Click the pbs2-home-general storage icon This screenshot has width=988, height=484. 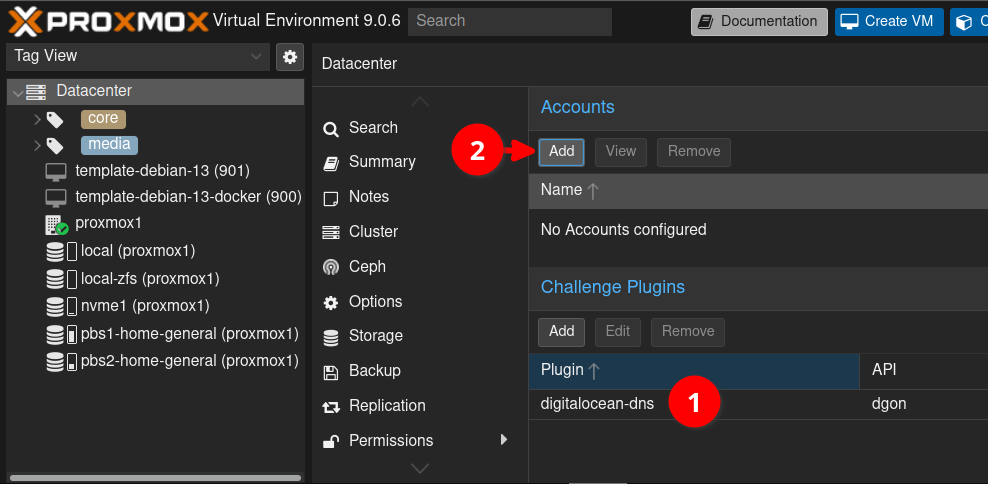pos(62,362)
